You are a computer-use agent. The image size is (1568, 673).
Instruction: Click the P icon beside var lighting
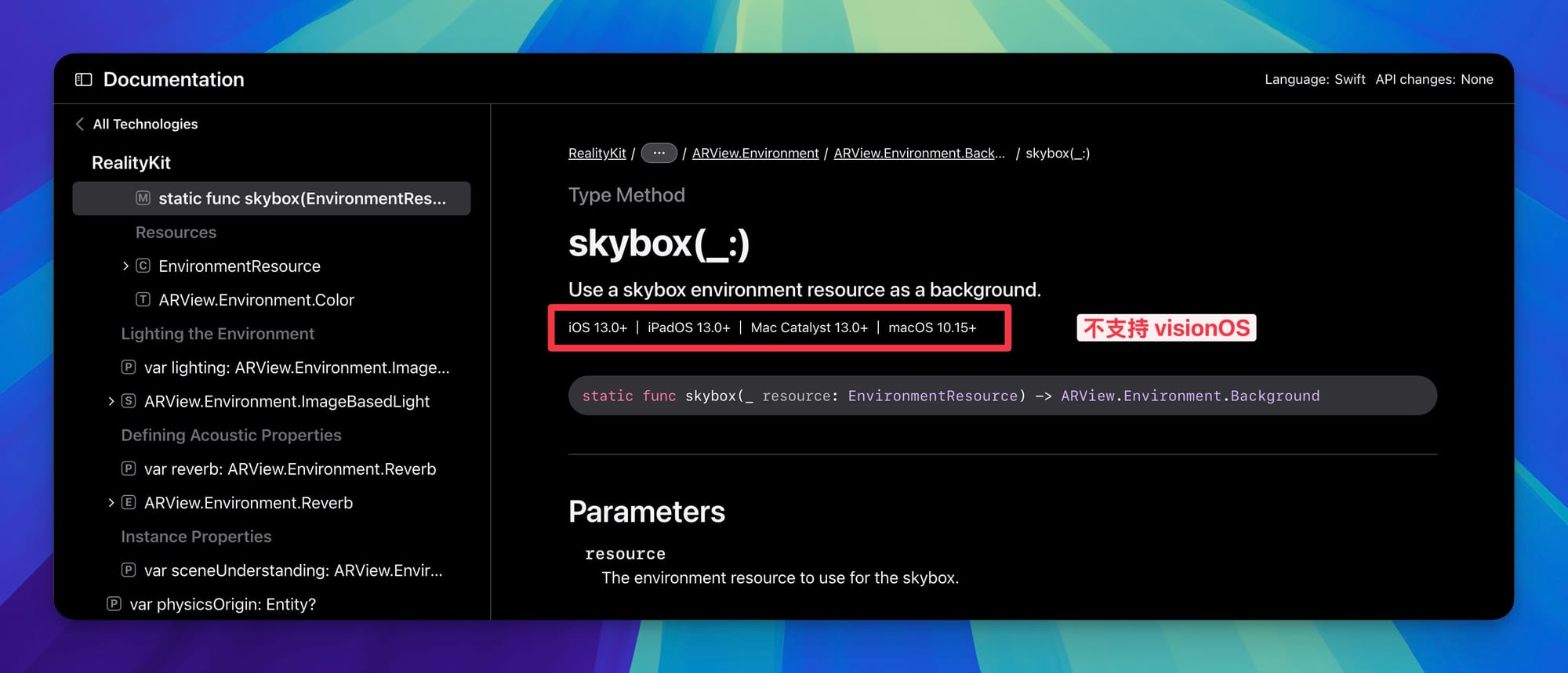129,367
